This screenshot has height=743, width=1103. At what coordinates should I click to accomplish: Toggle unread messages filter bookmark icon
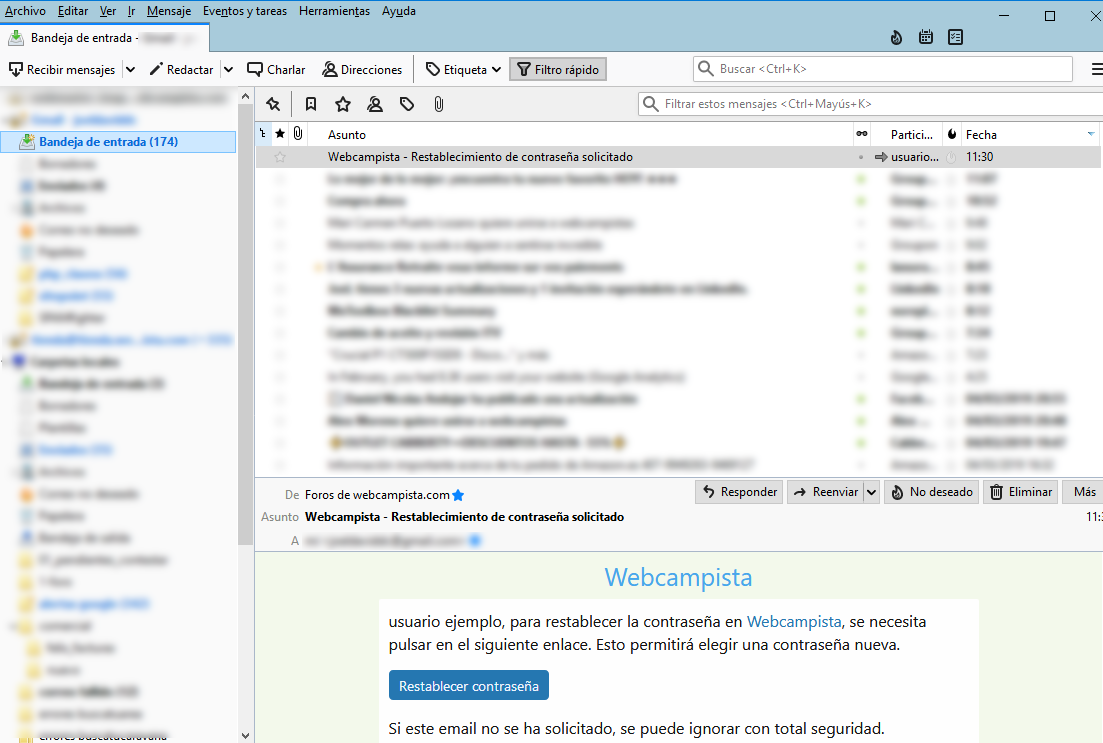click(310, 104)
